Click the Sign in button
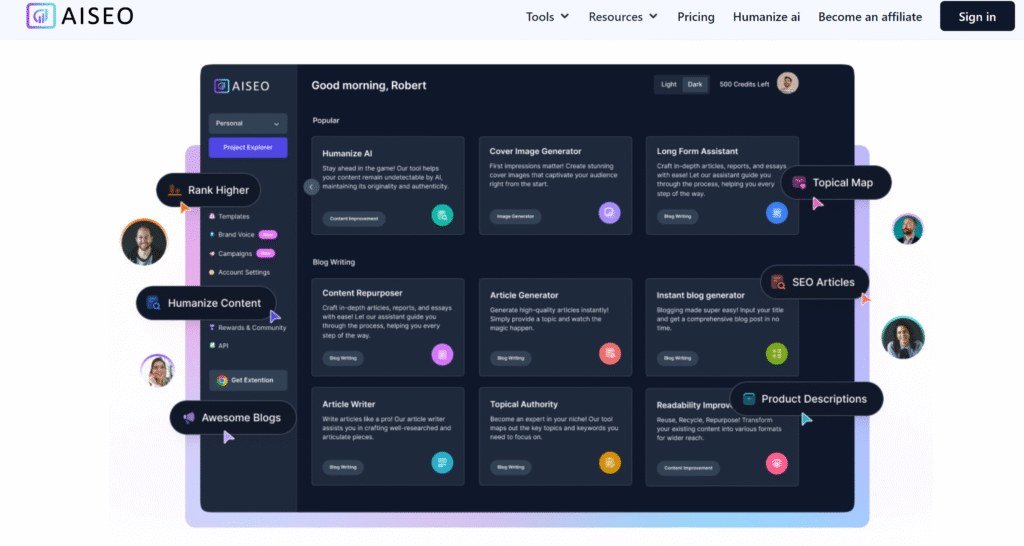The height and width of the screenshot is (546, 1024). click(x=976, y=17)
